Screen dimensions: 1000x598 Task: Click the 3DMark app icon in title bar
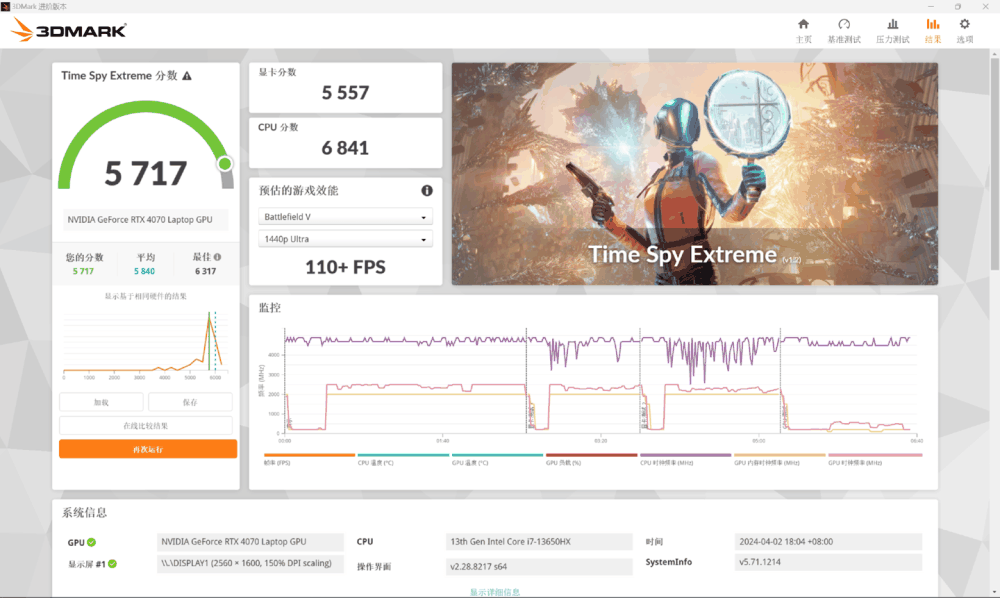click(x=7, y=6)
